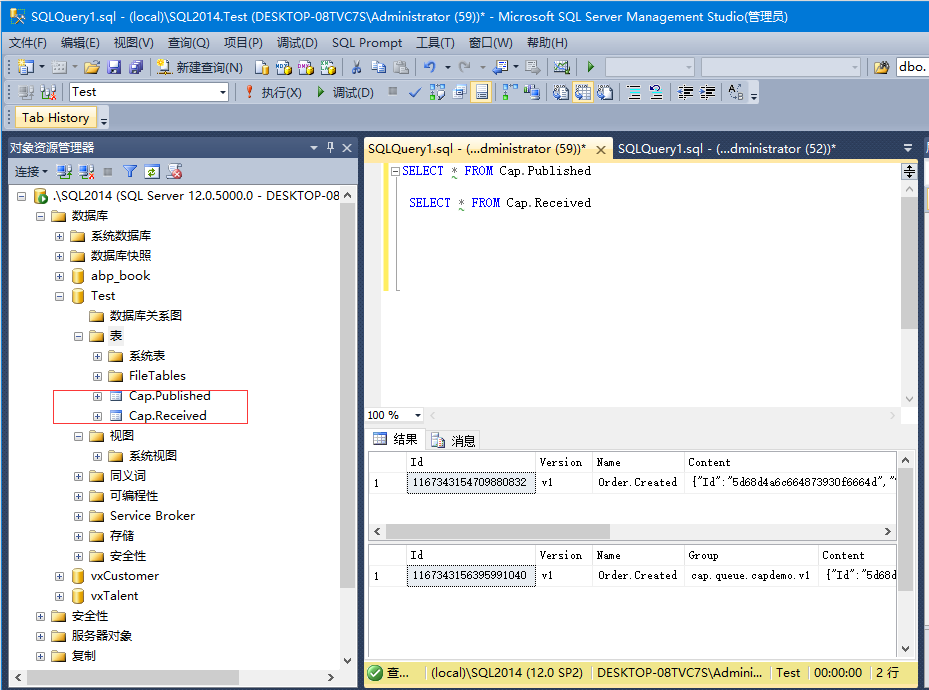Click the Copy icon in the toolbar

click(379, 68)
